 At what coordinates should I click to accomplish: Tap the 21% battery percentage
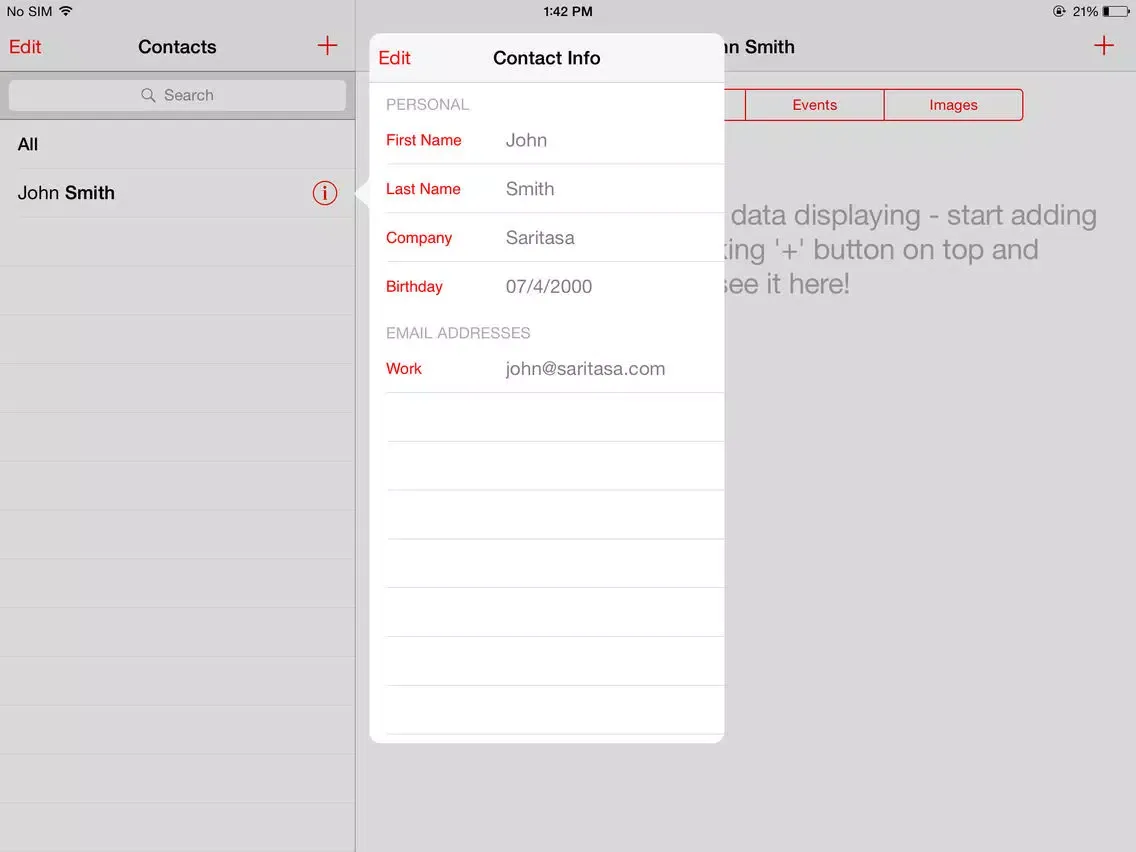coord(1085,11)
